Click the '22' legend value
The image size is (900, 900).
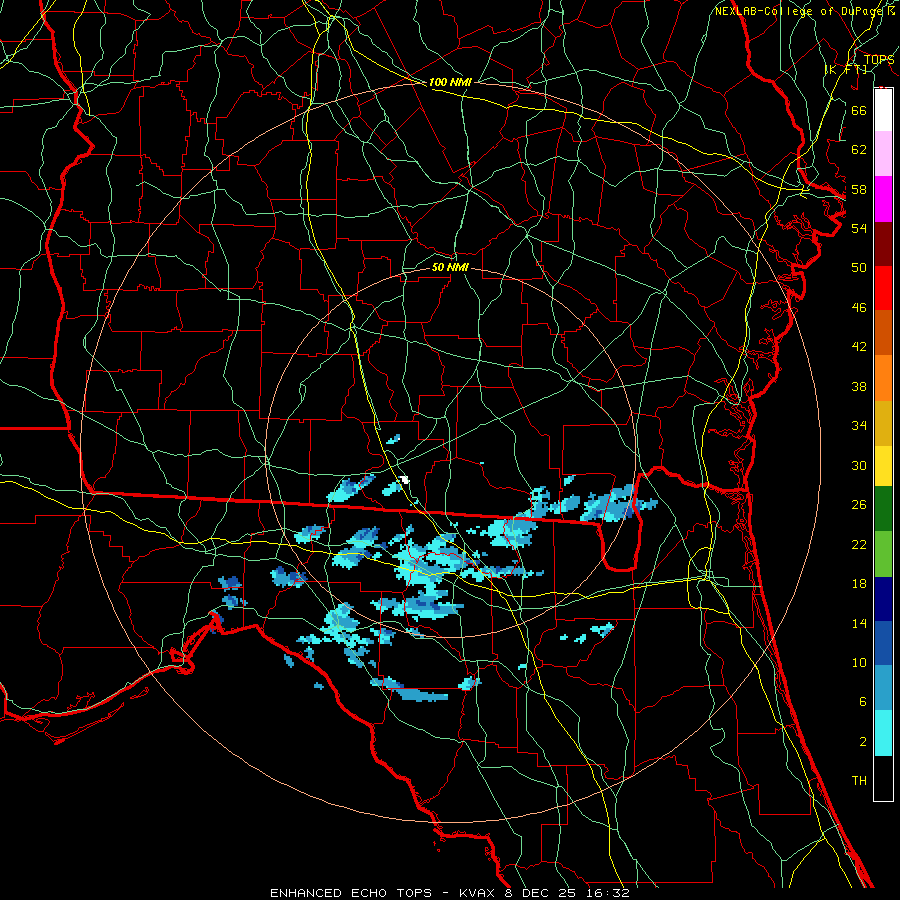tap(859, 544)
